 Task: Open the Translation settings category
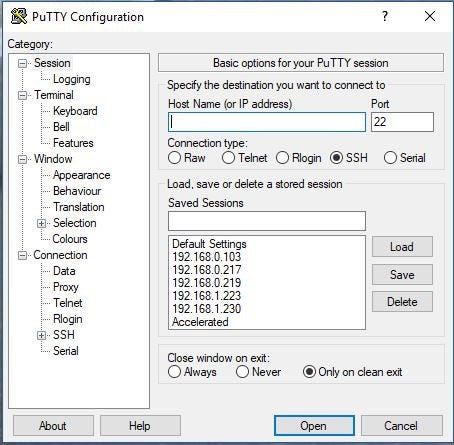(79, 207)
